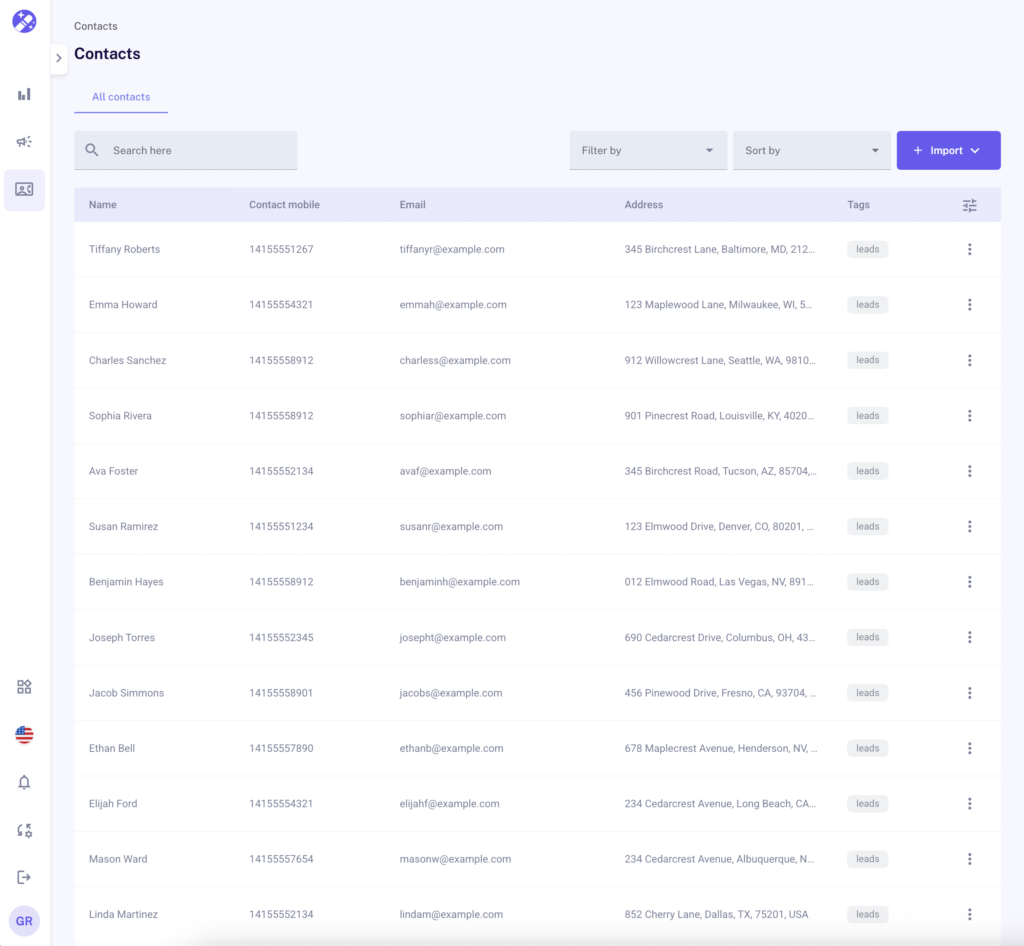Screen dimensions: 1024x946
Task: Click the sync settings sidebar icon
Action: click(x=24, y=830)
